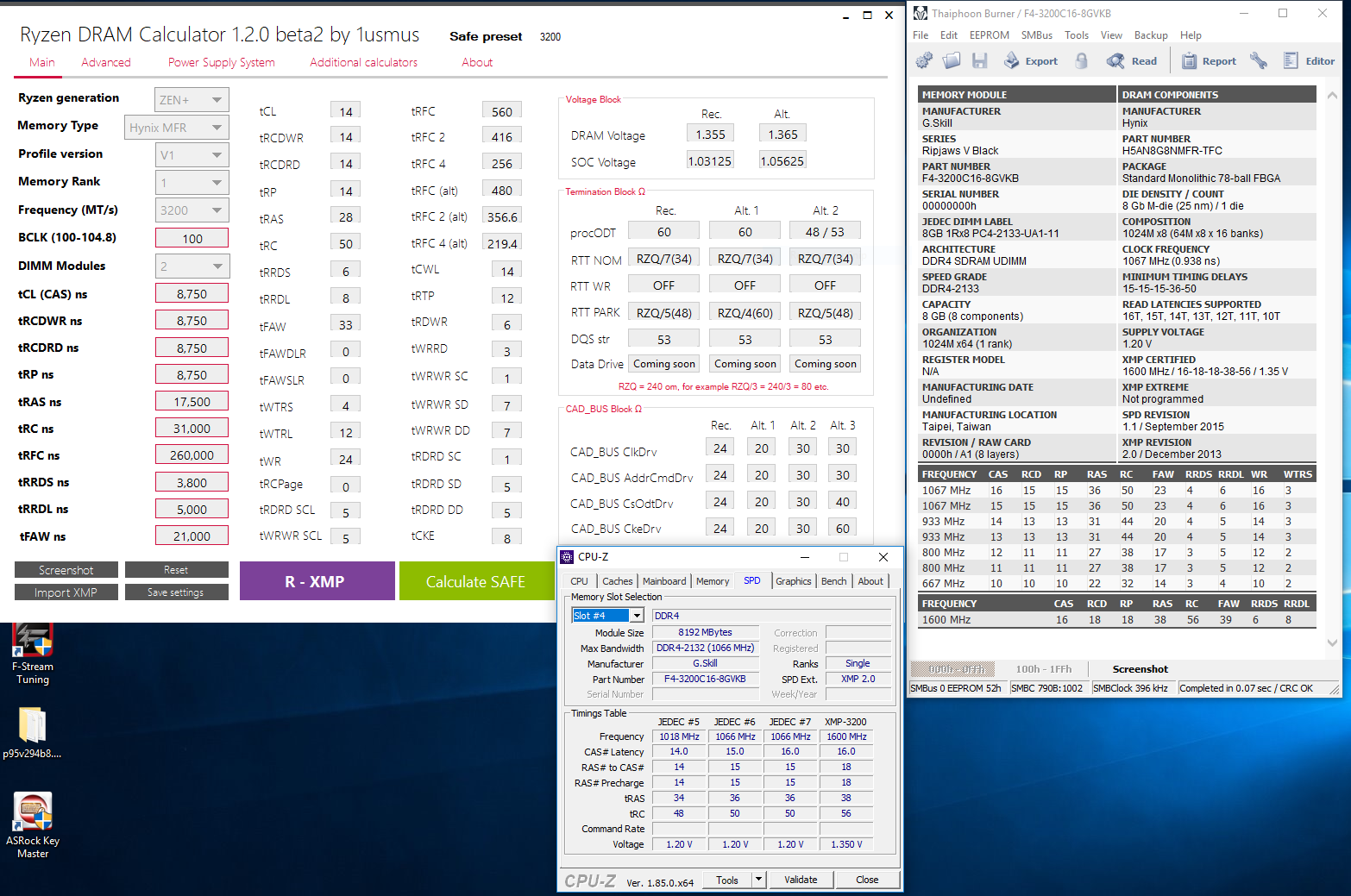Open dump file via folder icon in Thaiphoon

(x=952, y=60)
